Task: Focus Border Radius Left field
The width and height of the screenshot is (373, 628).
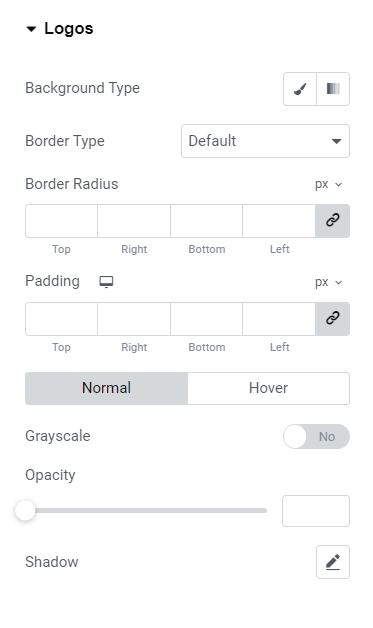Action: click(x=279, y=221)
